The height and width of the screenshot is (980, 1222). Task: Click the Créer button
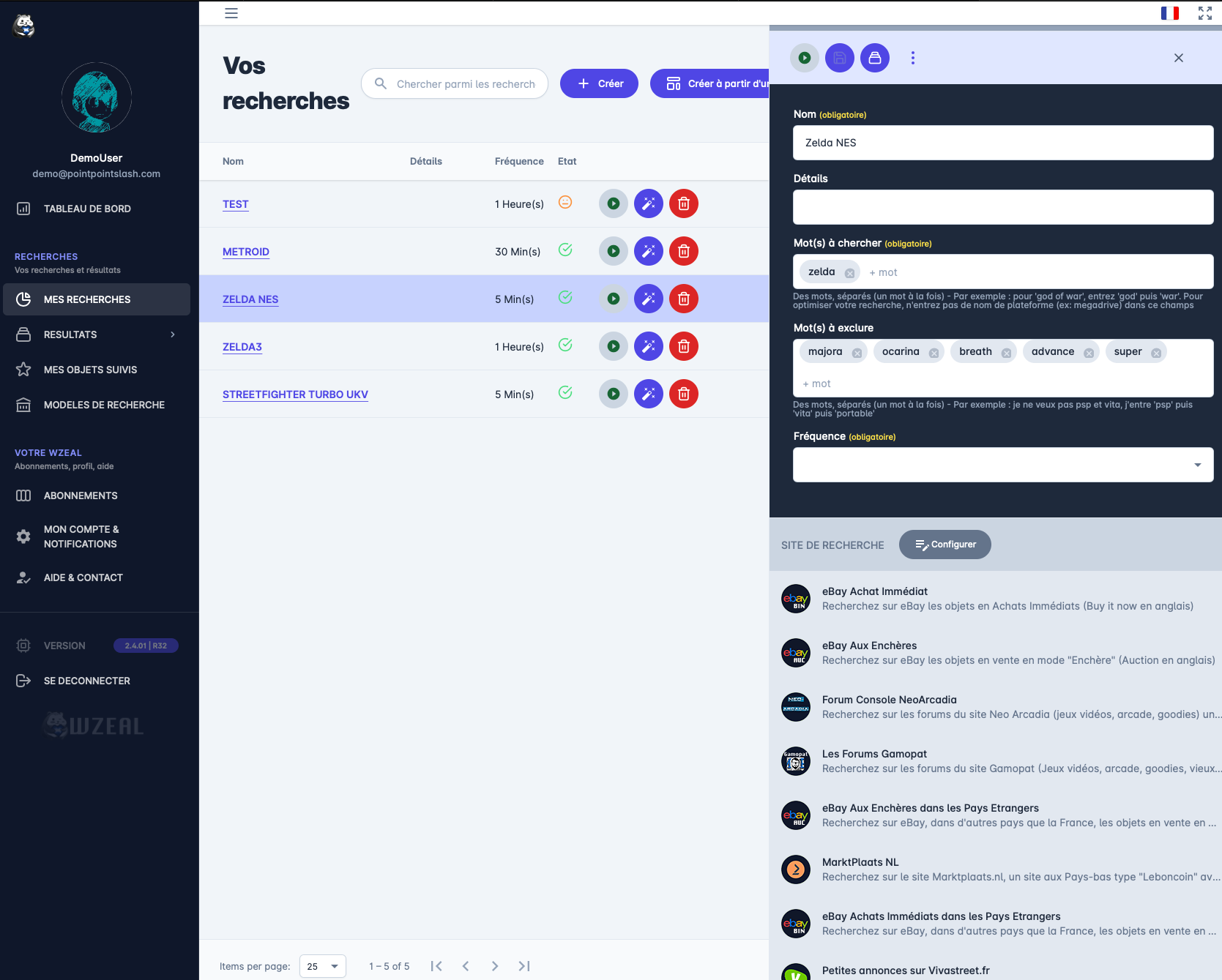coord(599,83)
